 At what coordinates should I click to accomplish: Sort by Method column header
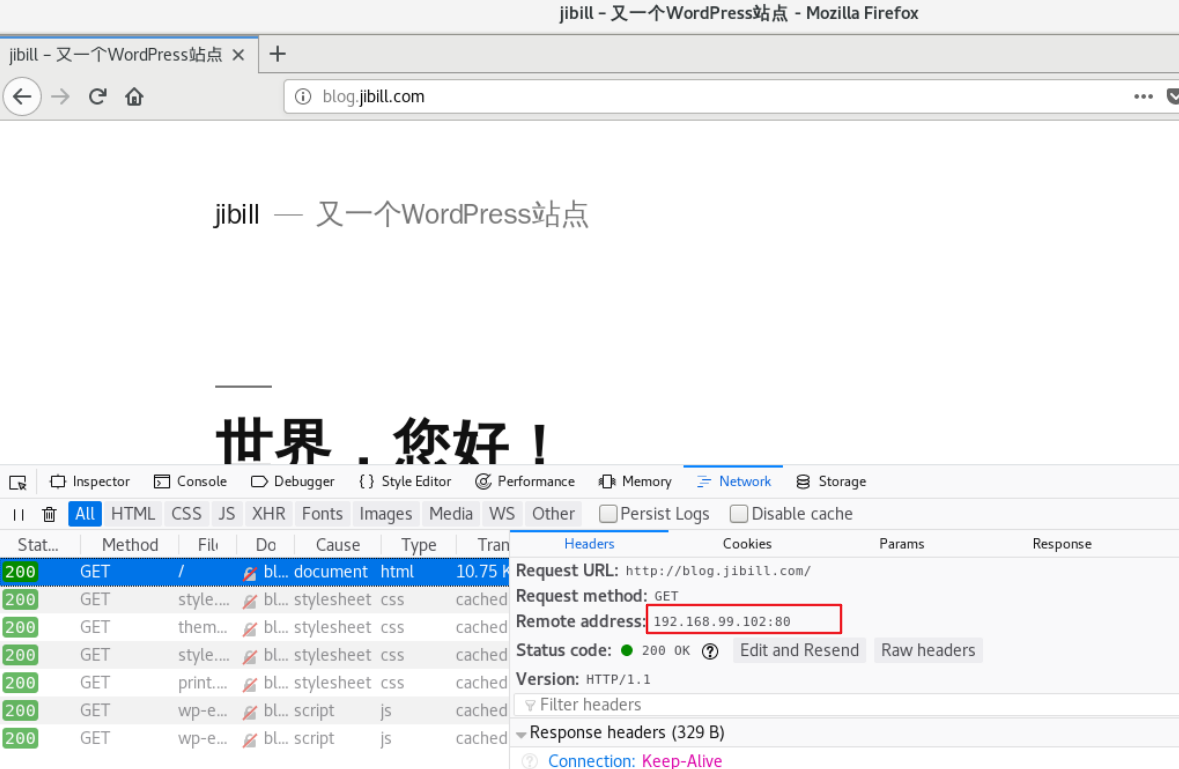130,545
